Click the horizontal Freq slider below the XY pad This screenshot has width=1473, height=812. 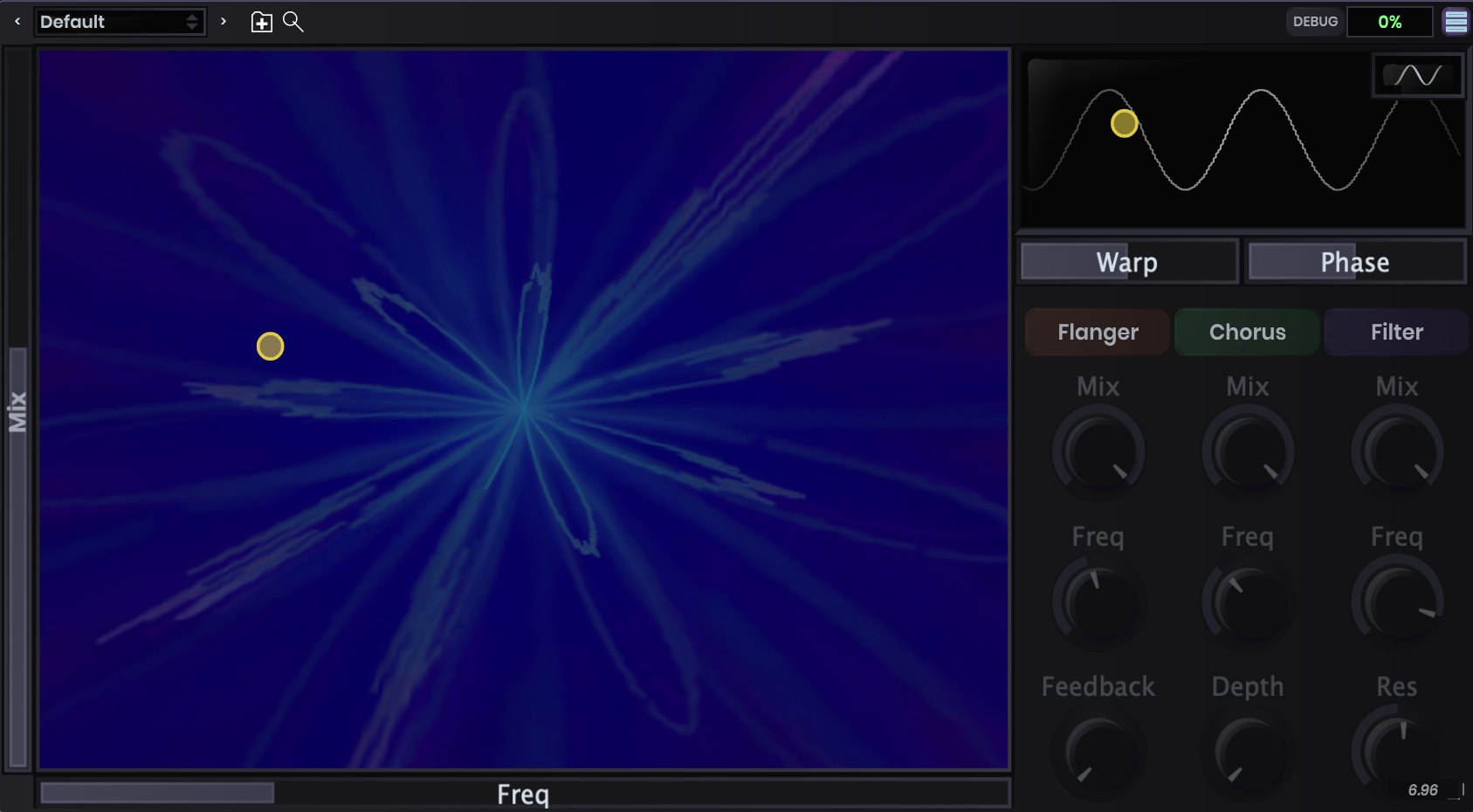524,793
